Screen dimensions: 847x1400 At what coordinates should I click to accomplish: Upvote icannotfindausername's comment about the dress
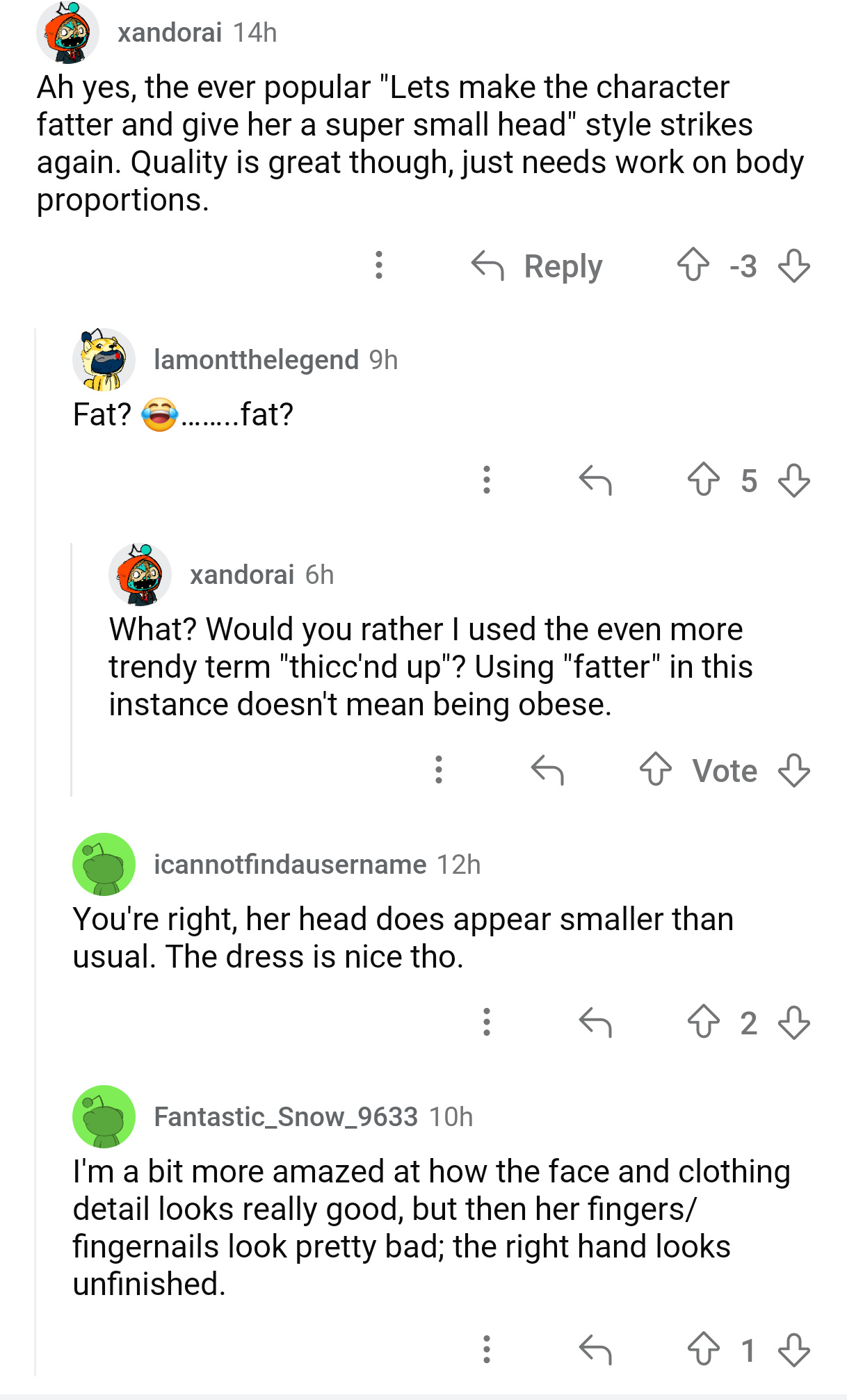point(703,1022)
